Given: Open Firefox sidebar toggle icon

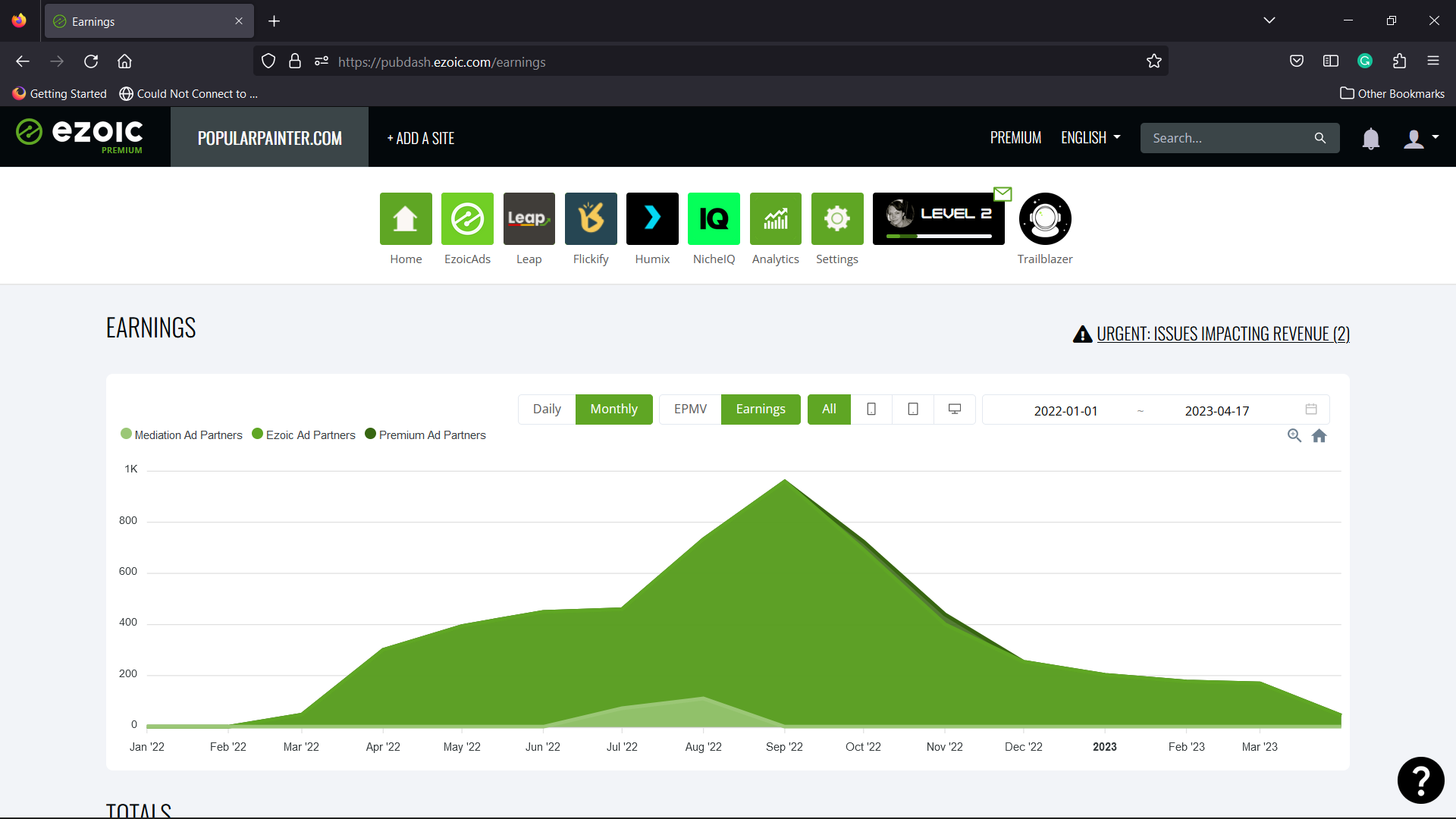Looking at the screenshot, I should 1331,61.
